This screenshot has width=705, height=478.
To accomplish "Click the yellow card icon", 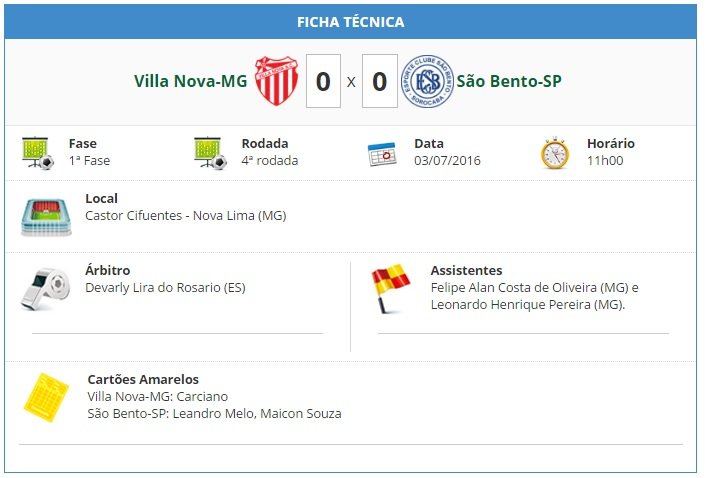I will [46, 398].
